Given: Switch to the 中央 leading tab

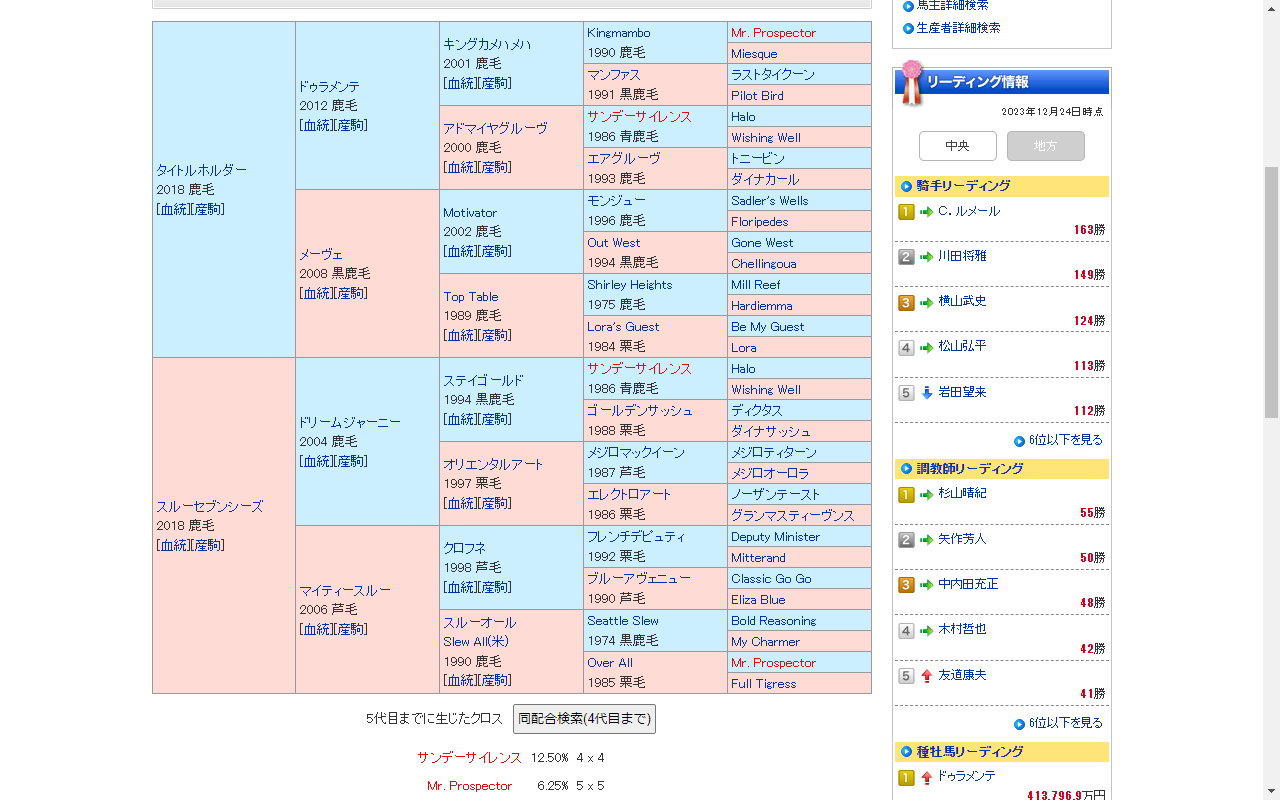Looking at the screenshot, I should tap(957, 146).
